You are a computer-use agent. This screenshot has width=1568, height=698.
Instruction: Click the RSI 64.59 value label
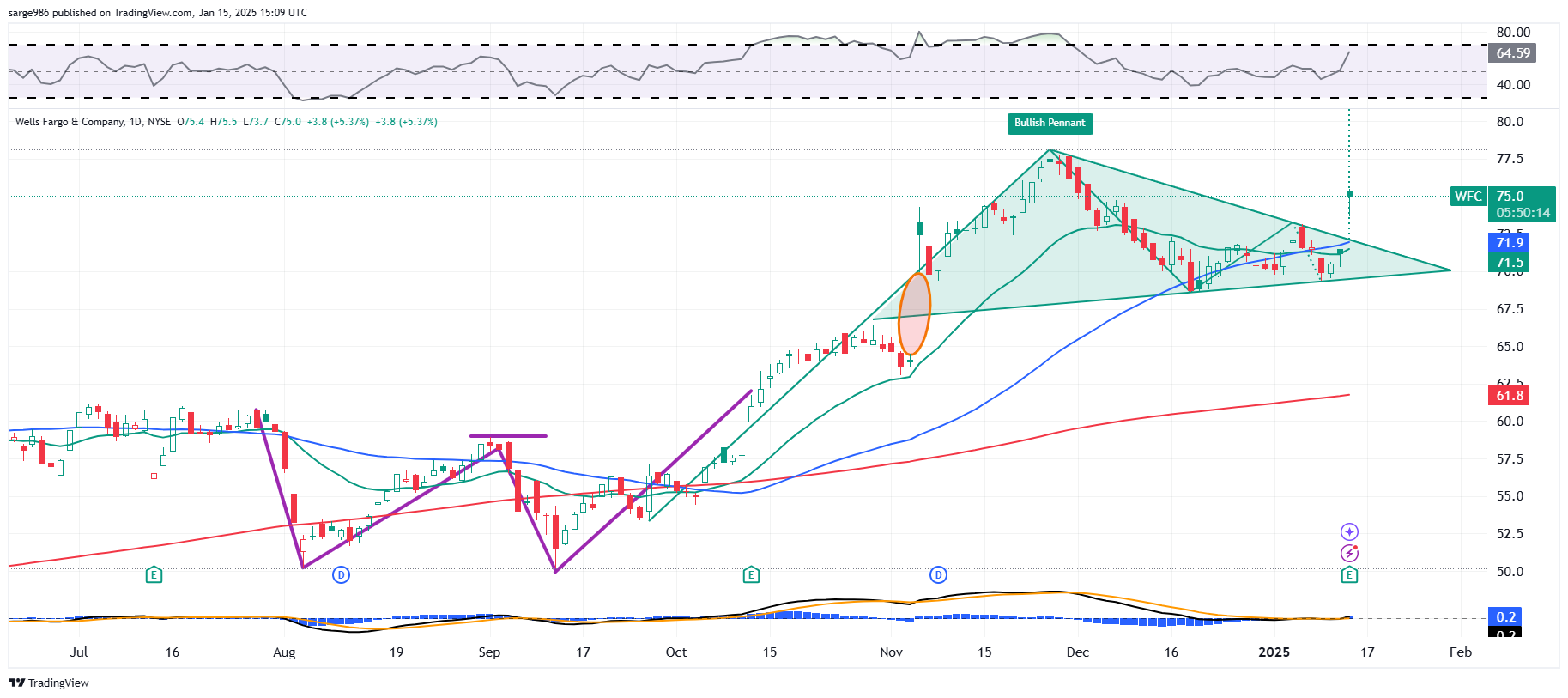coord(1513,53)
